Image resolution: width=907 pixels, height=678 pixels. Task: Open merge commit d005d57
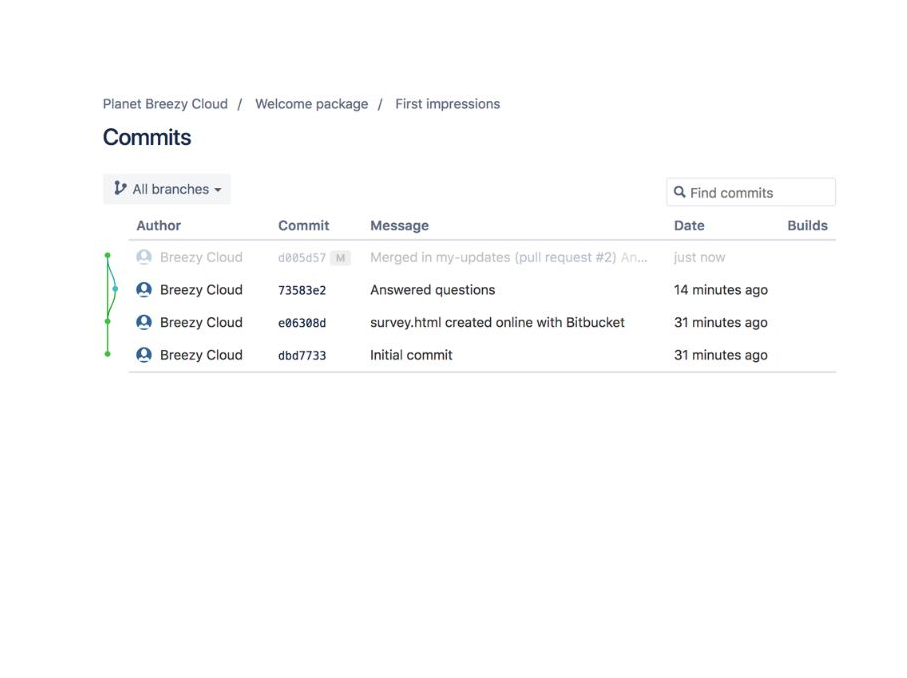(x=302, y=258)
